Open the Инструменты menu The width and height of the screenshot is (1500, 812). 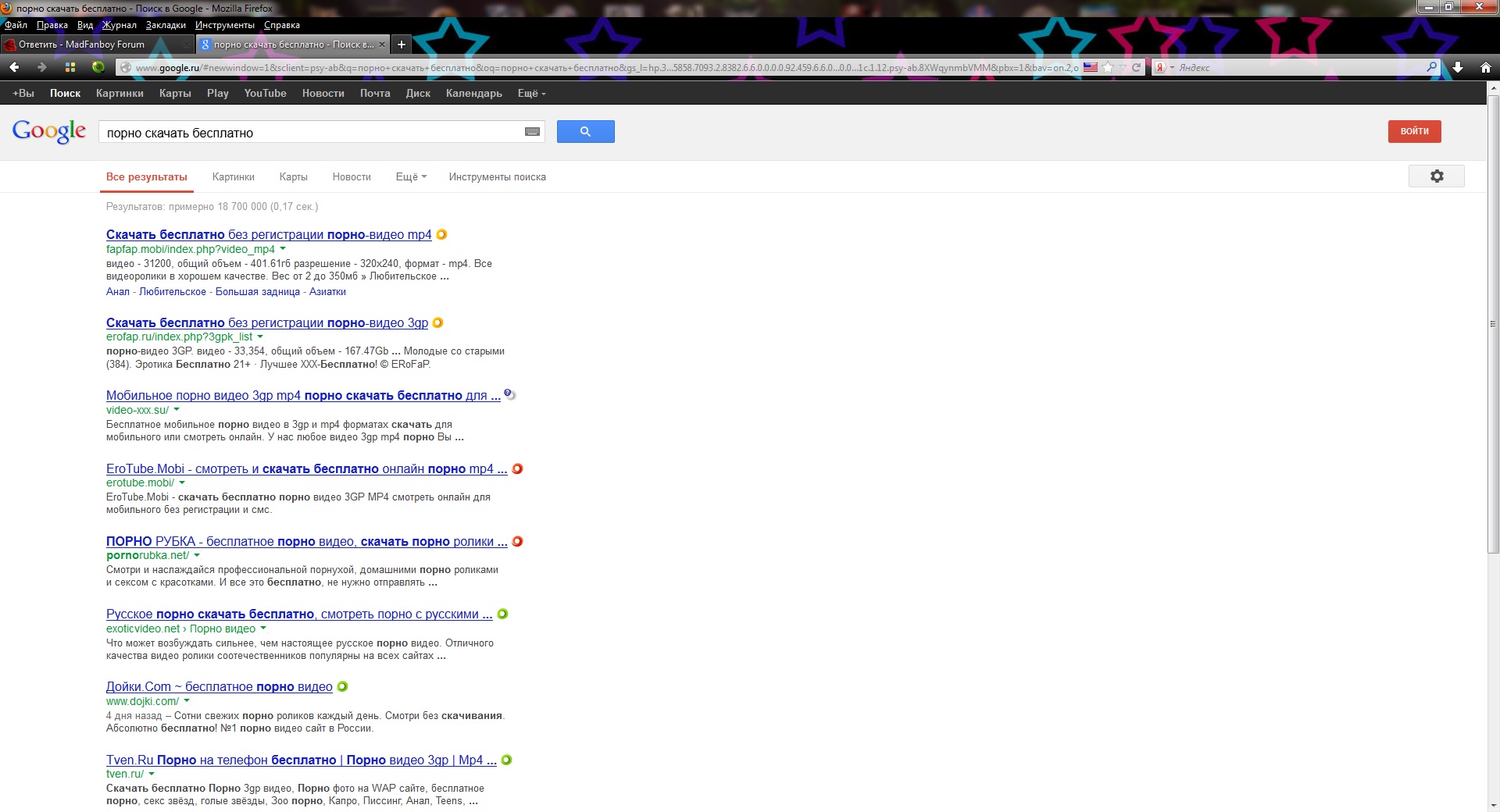coord(224,25)
